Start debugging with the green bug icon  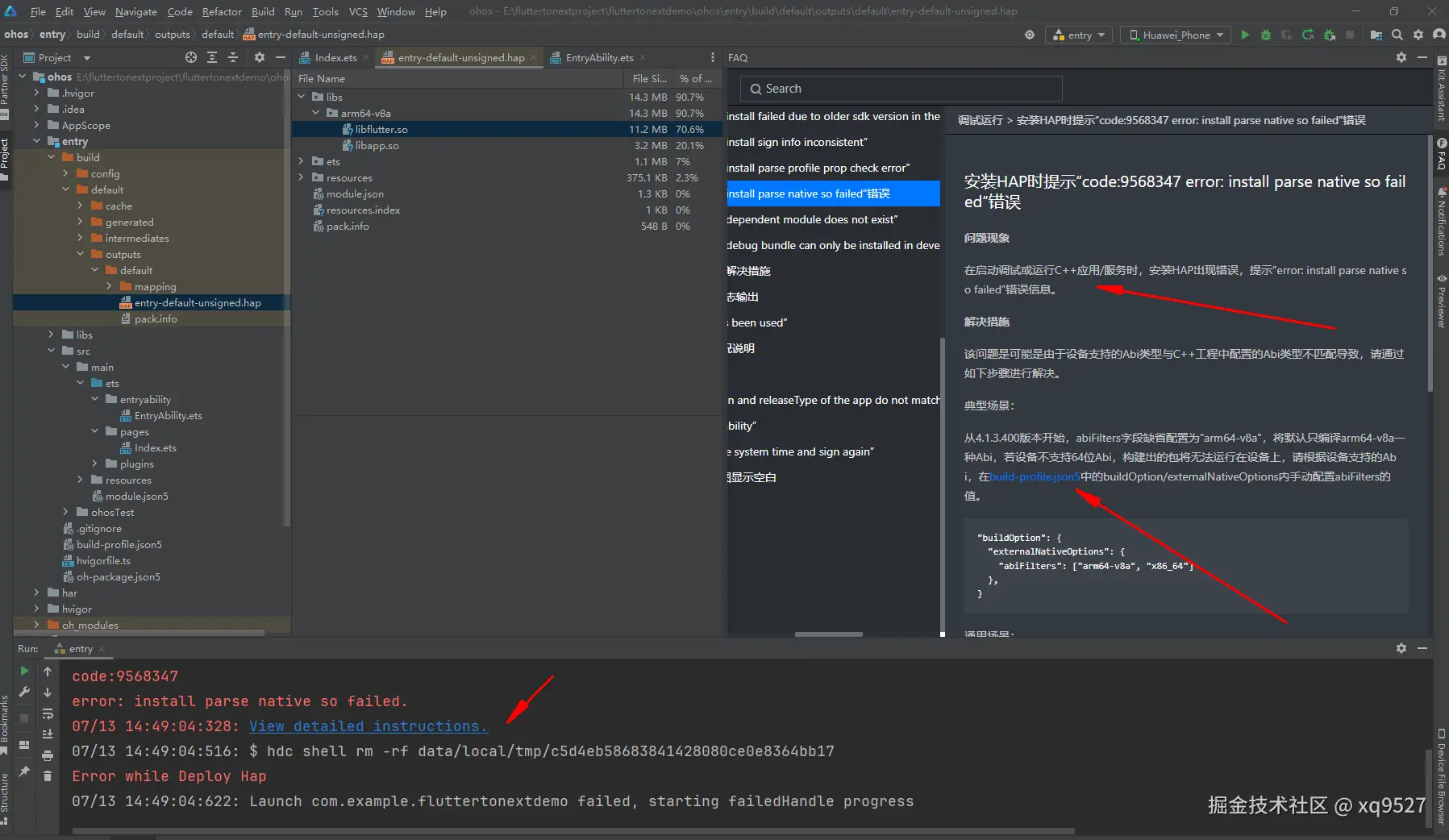1266,35
